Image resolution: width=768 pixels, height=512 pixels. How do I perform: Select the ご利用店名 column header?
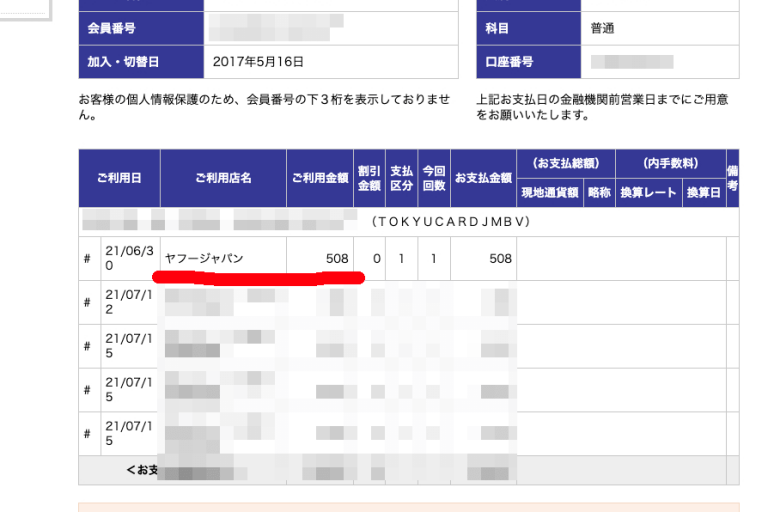click(x=223, y=178)
